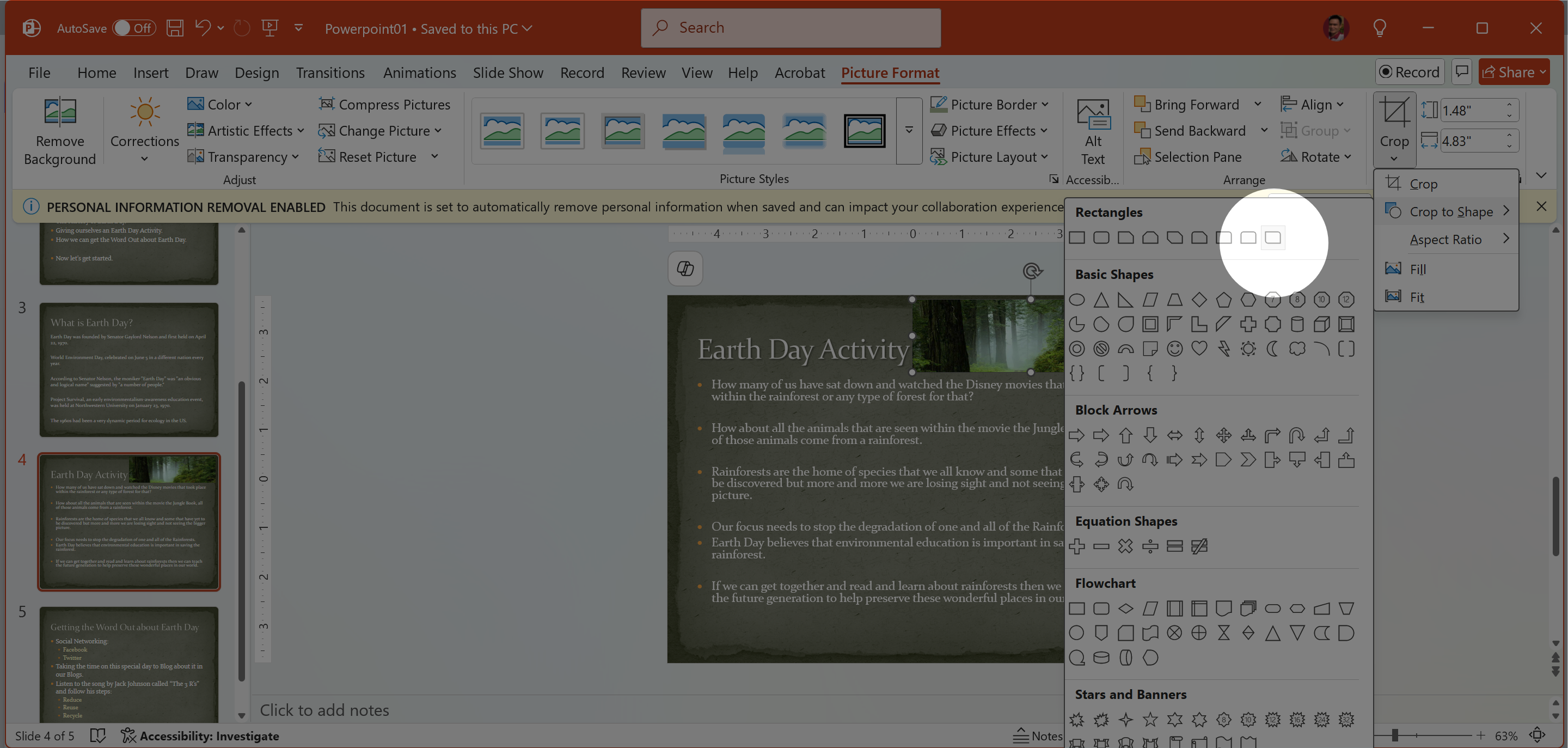This screenshot has height=748, width=1568.
Task: Click the Compress Pictures icon
Action: [326, 104]
